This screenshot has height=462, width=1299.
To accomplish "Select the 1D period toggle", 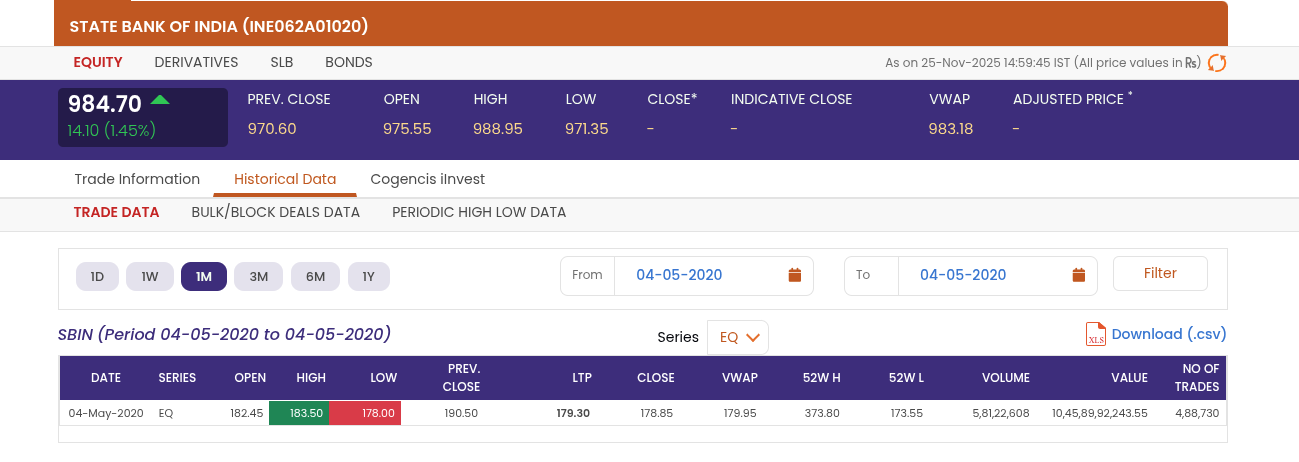I will pos(98,277).
